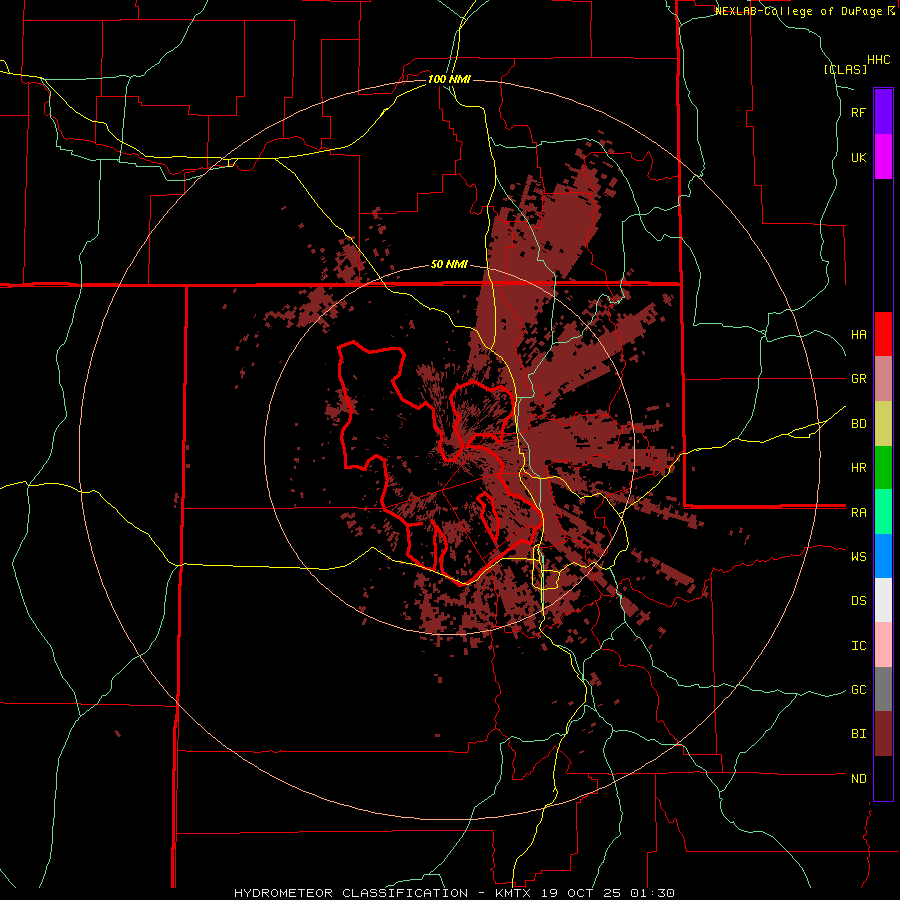
Task: Click the 100 NMI range ring label
Action: pyautogui.click(x=449, y=79)
